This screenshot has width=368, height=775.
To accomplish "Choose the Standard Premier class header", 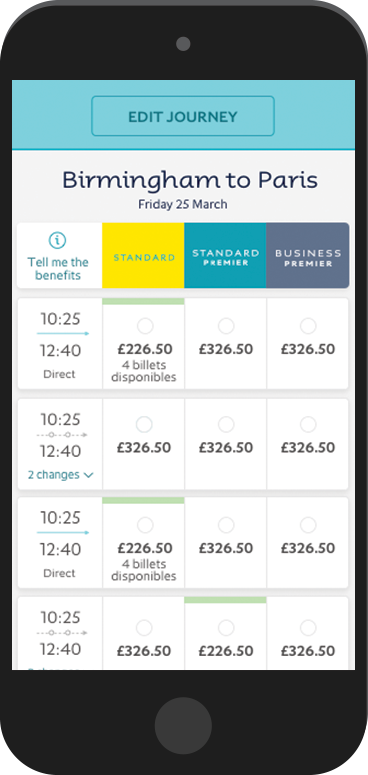I will pyautogui.click(x=225, y=256).
